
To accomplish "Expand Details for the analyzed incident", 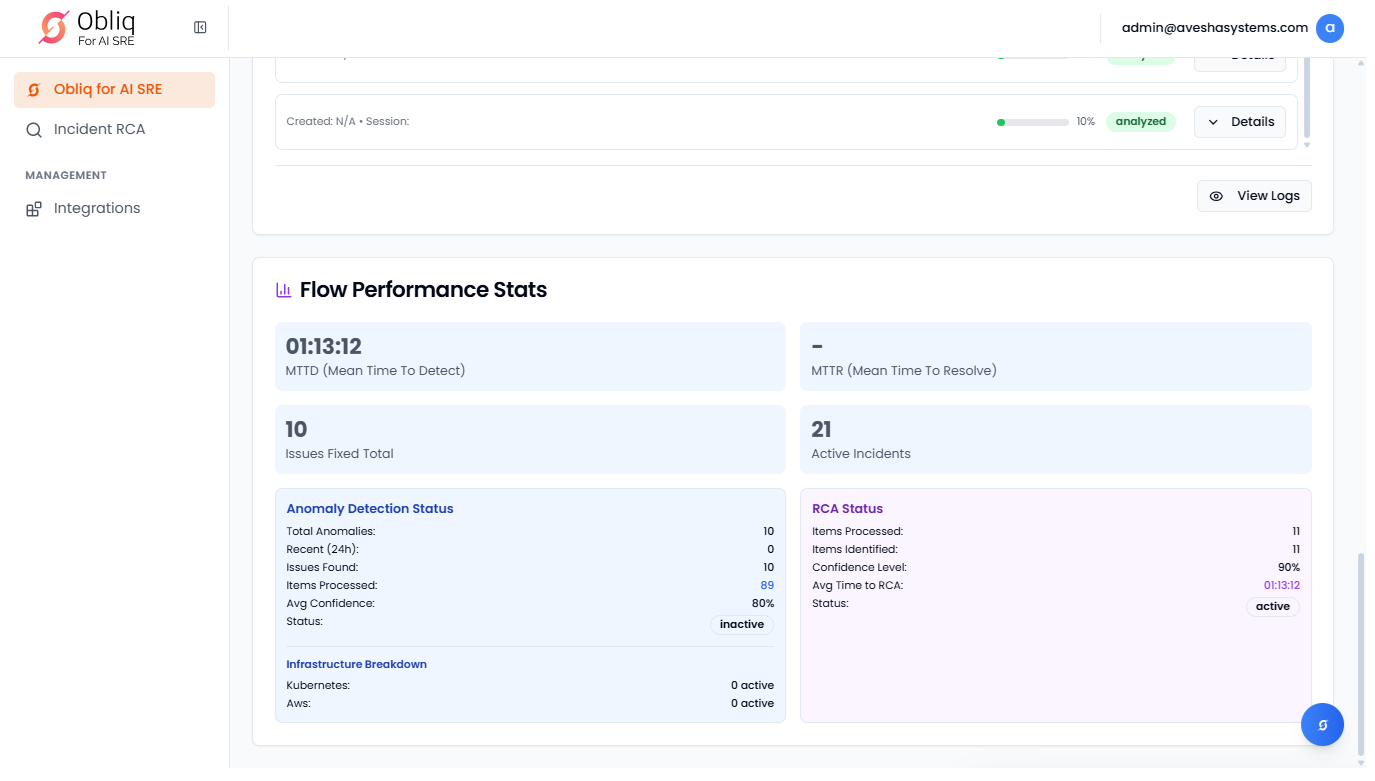I will click(x=1240, y=122).
